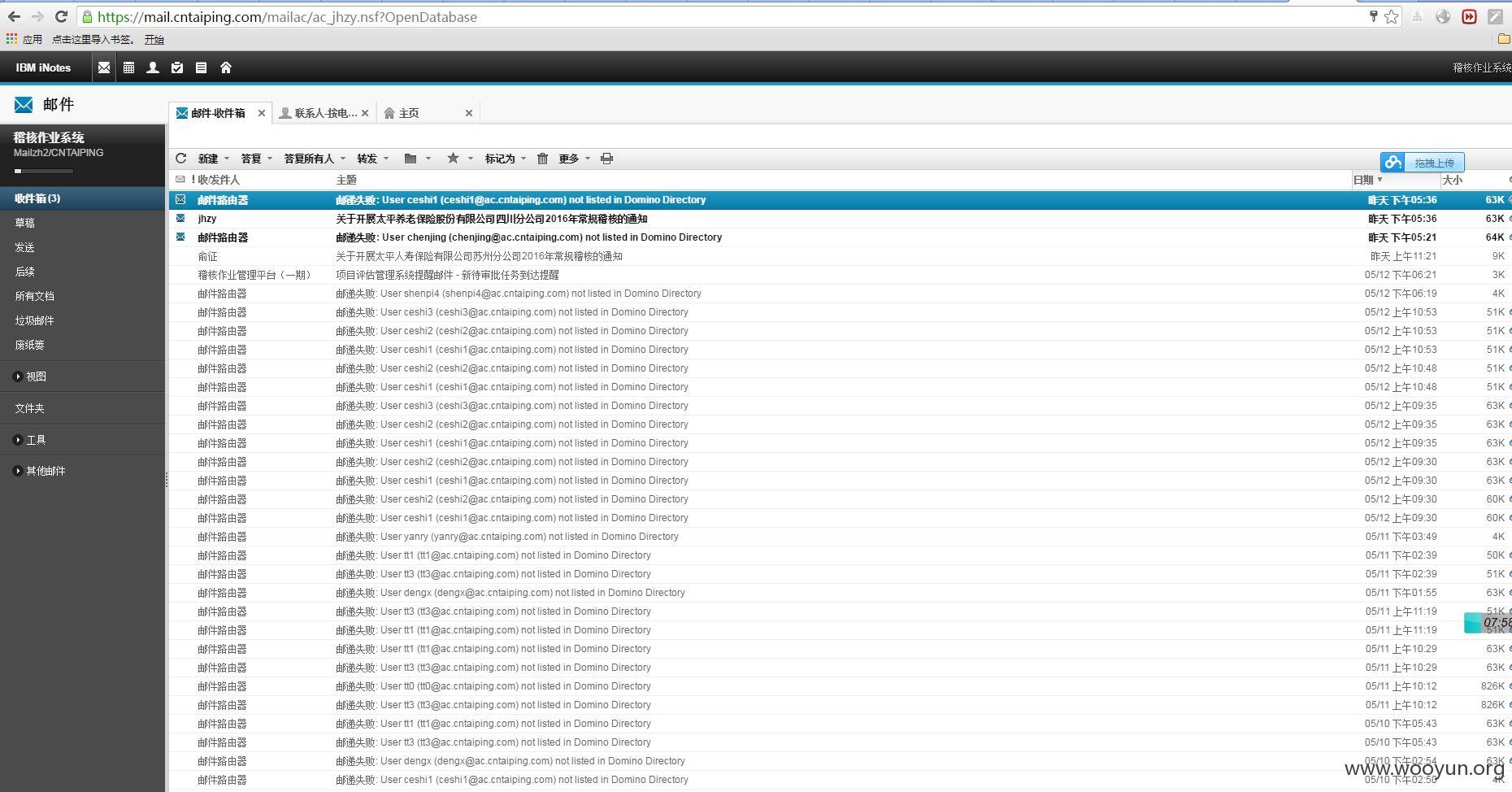Click the browser address bar URL
Image resolution: width=1512 pixels, height=792 pixels.
(x=287, y=16)
